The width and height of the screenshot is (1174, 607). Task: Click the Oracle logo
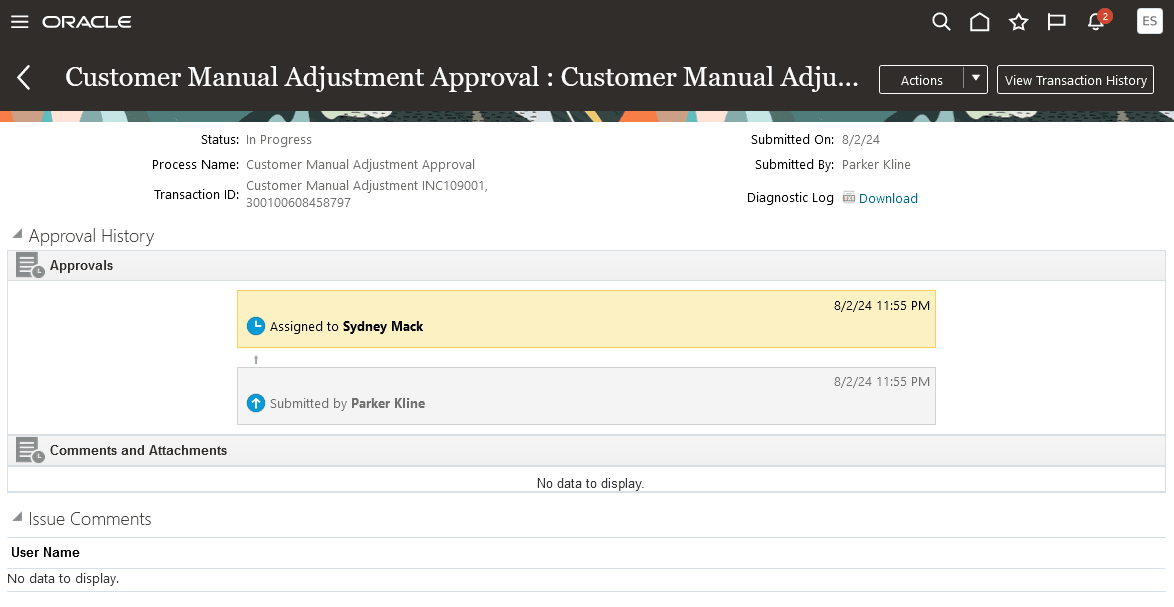coord(87,22)
